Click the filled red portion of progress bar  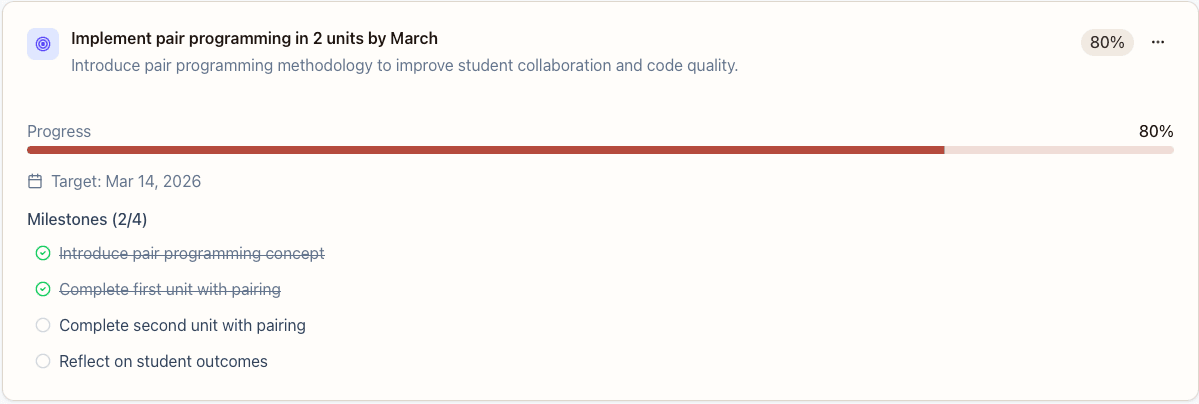tap(485, 150)
